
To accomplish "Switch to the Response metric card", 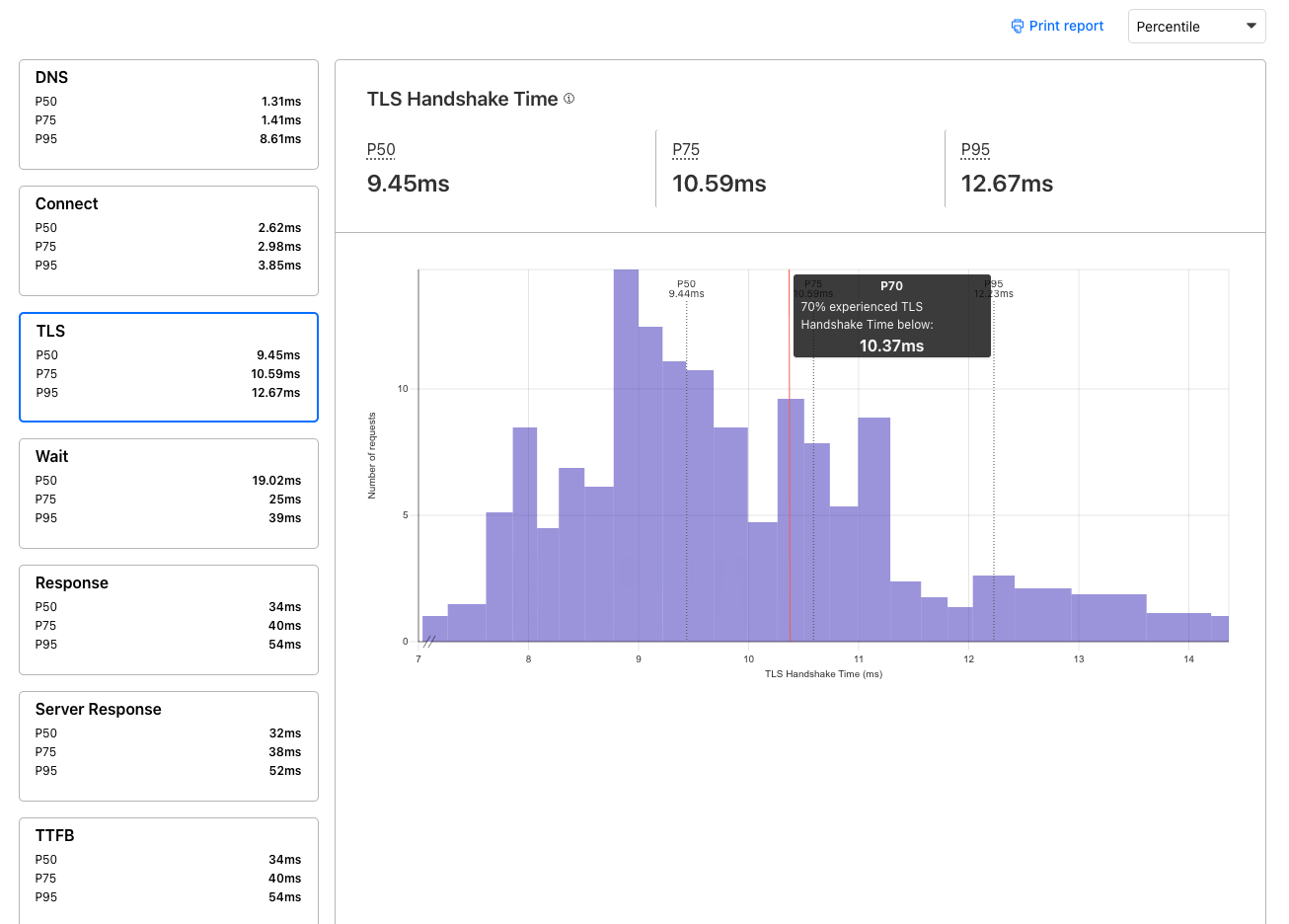I will [169, 620].
